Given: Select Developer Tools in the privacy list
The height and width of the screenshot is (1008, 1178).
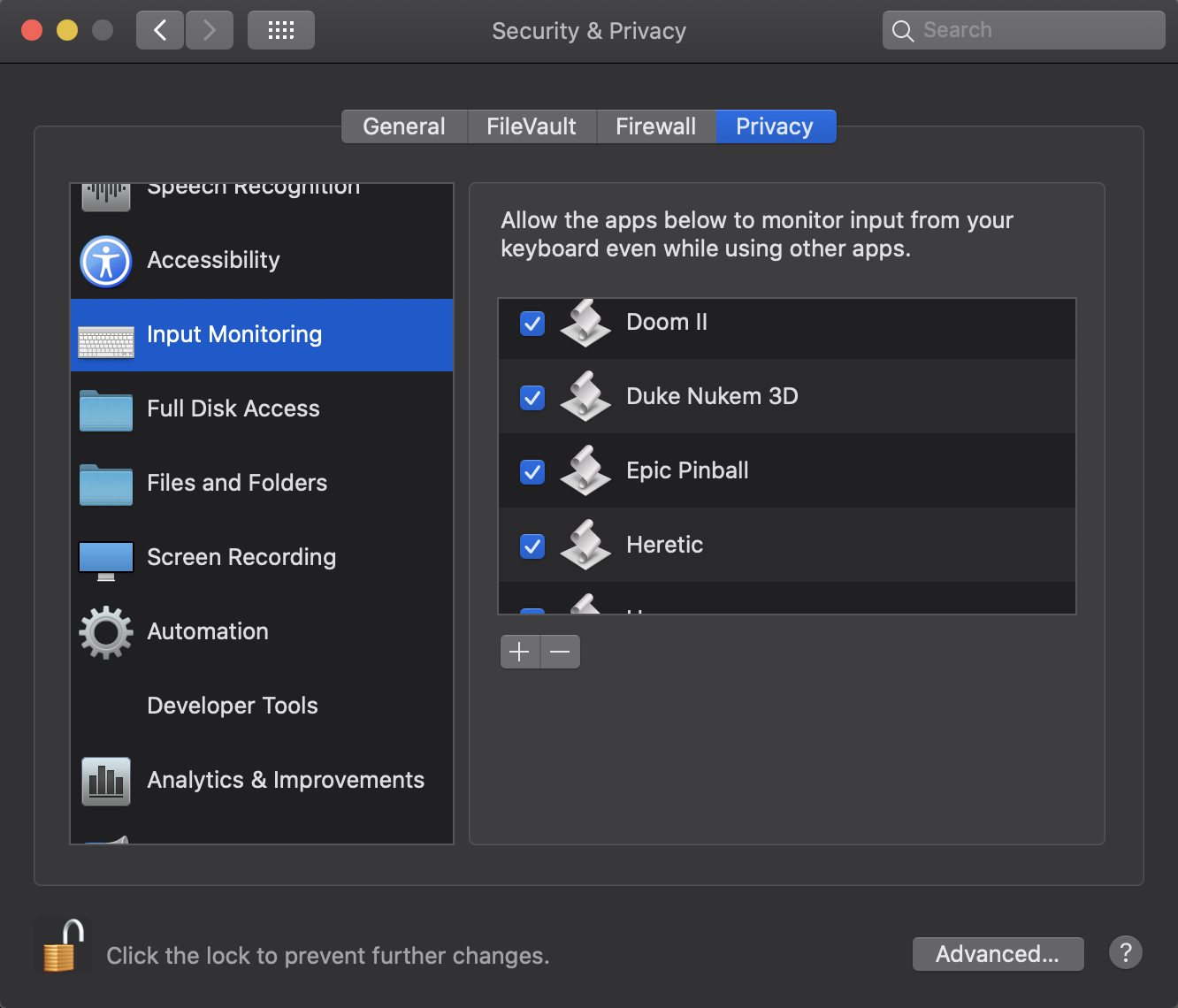Looking at the screenshot, I should click(262, 706).
